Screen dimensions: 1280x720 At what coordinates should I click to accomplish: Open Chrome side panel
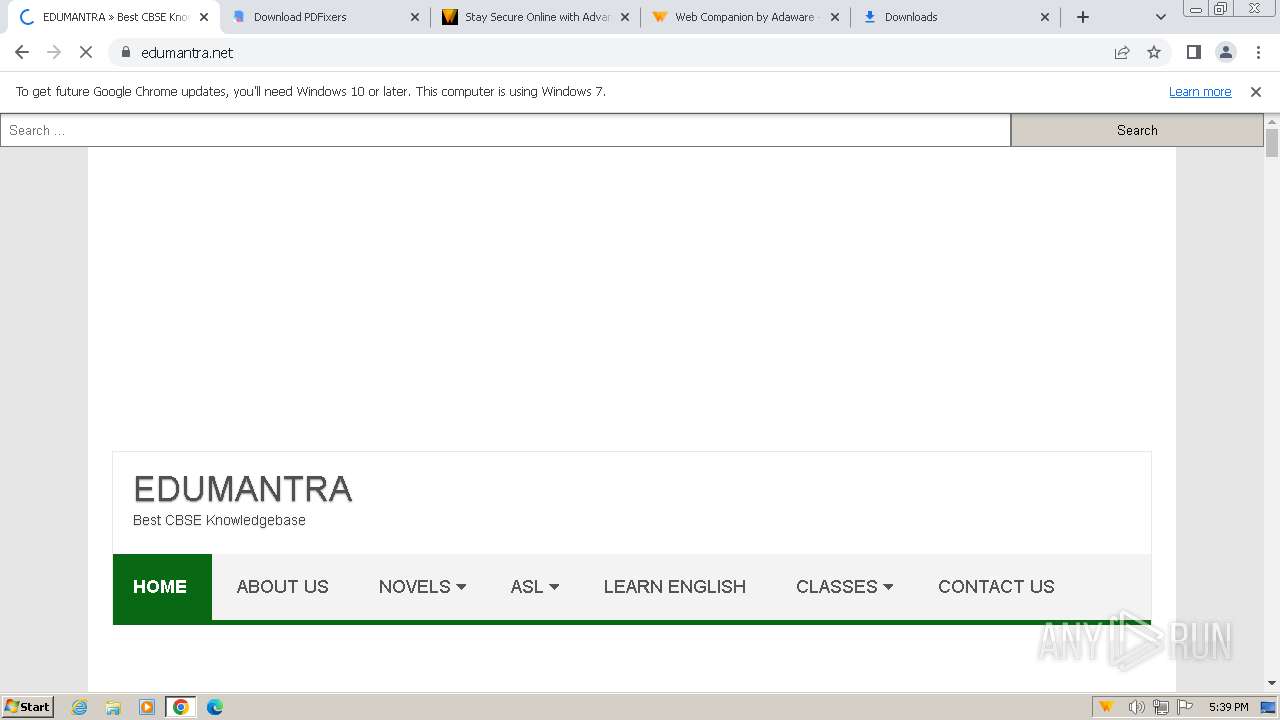coord(1193,52)
